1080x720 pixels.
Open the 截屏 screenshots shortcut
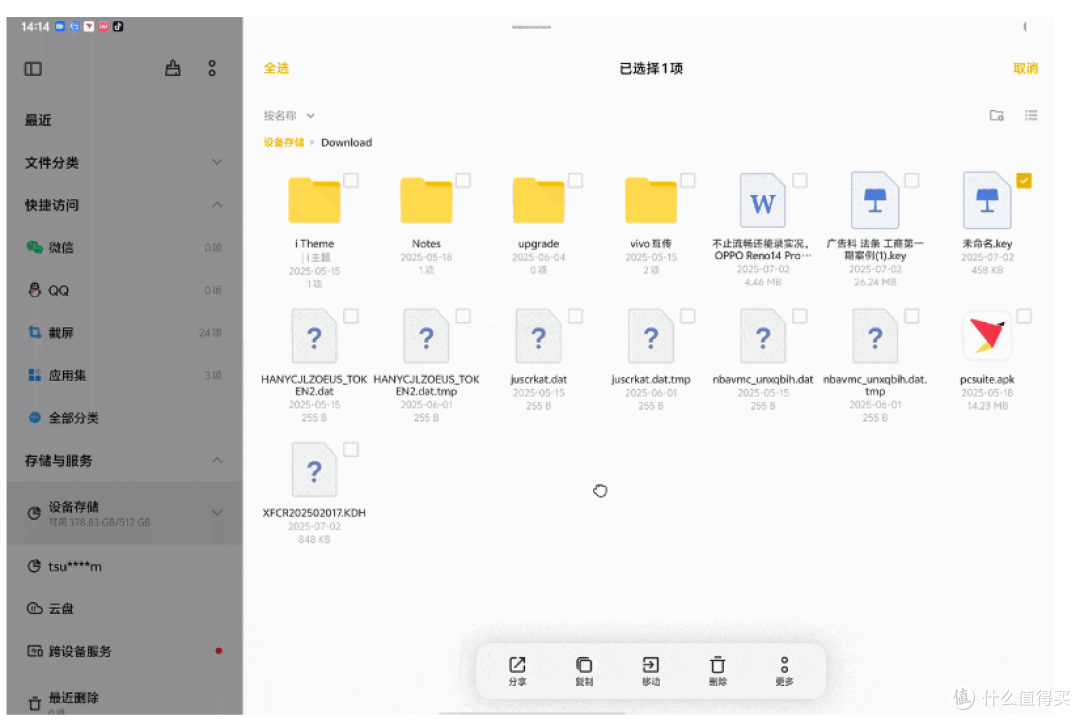[124, 333]
